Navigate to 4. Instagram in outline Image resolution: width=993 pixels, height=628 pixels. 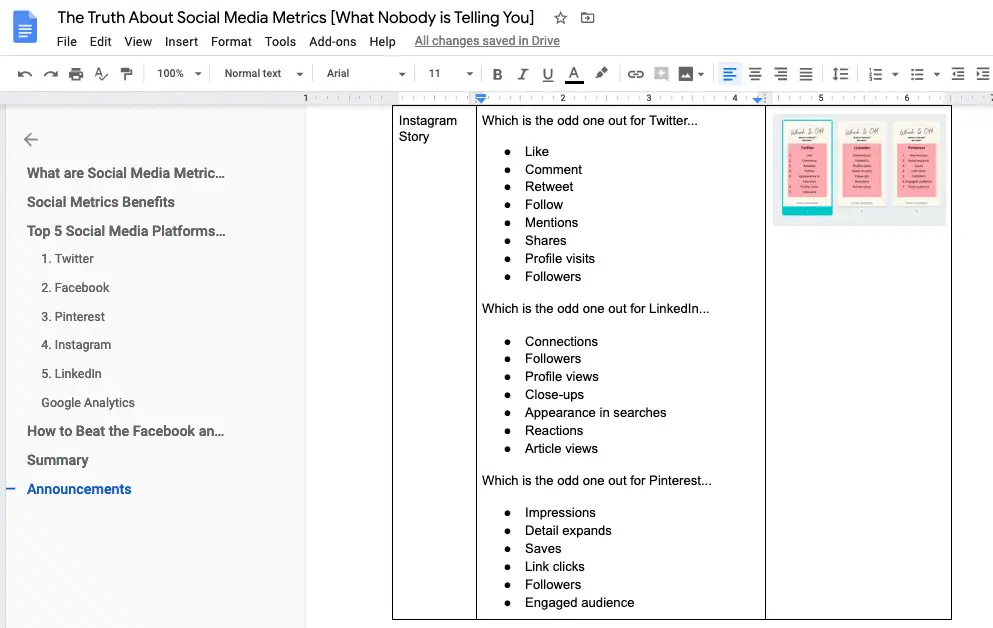(x=76, y=345)
